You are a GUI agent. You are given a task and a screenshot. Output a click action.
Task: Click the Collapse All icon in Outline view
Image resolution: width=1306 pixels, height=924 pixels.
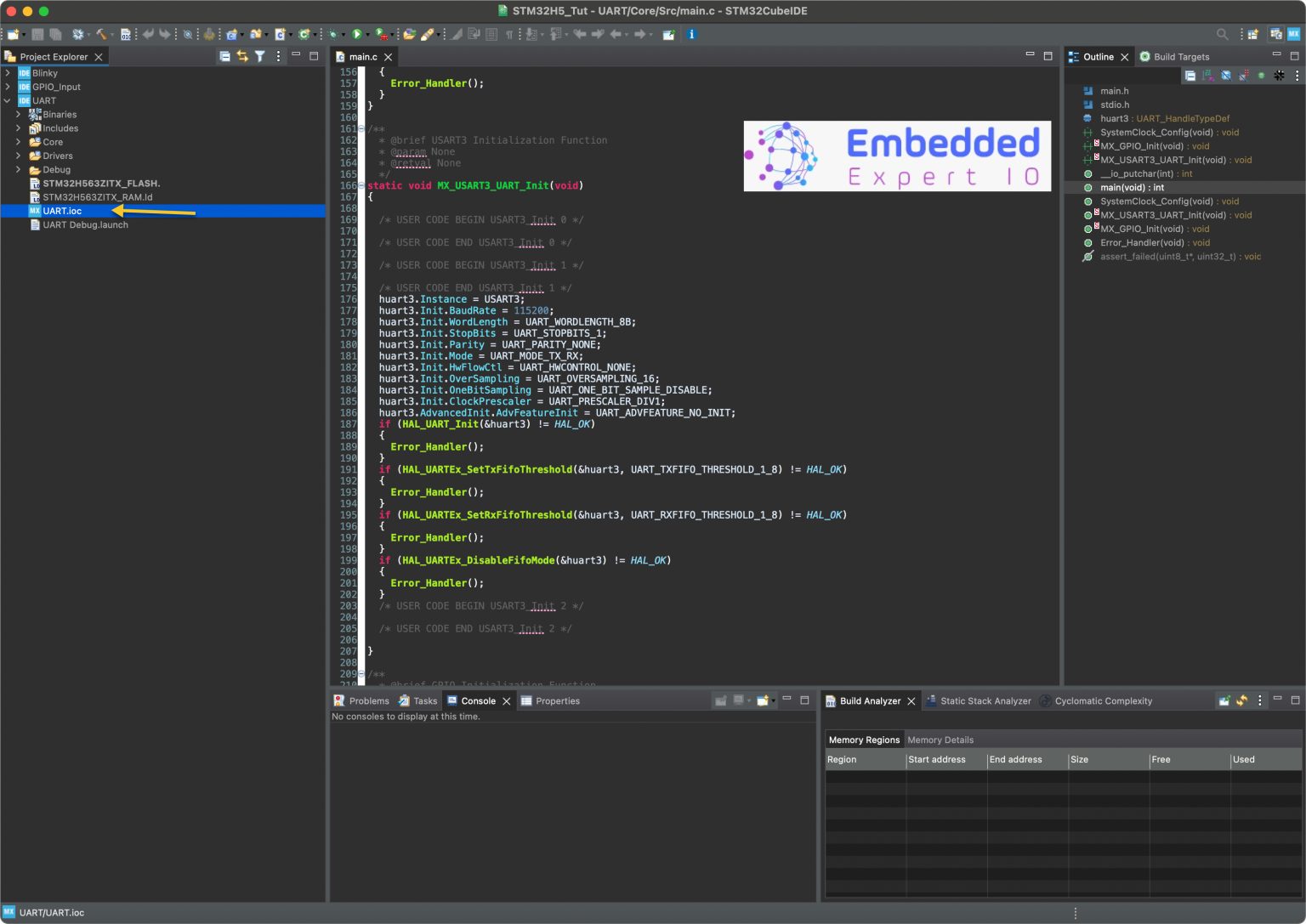pyautogui.click(x=1190, y=75)
